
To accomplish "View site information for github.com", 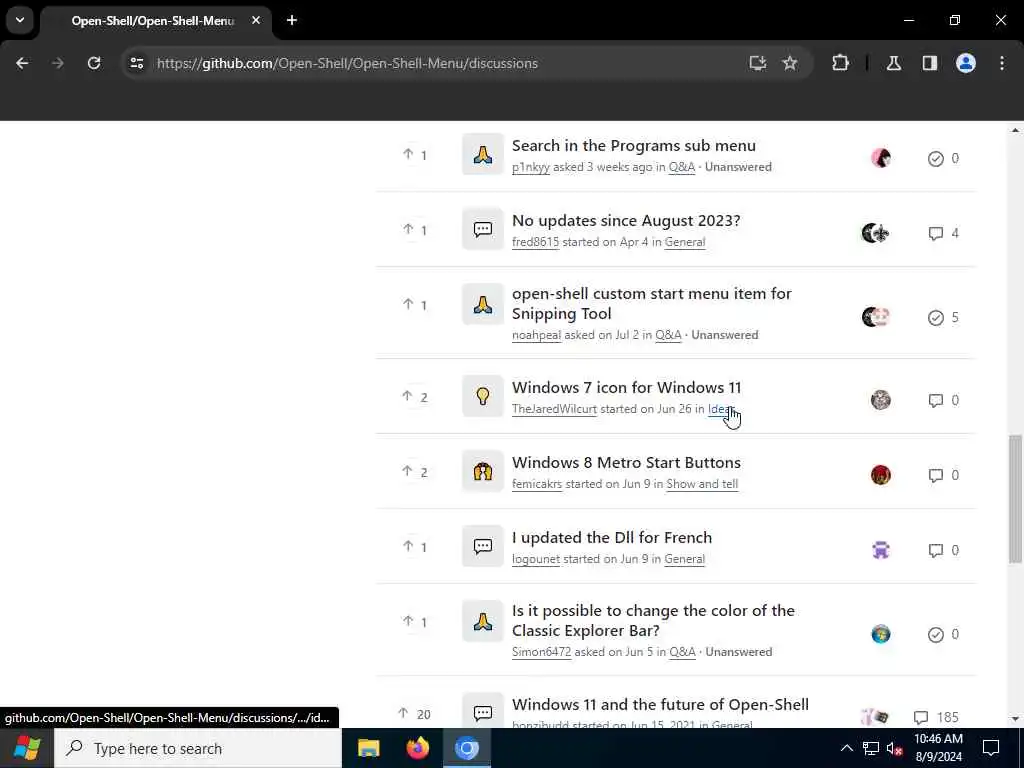I will [x=136, y=63].
